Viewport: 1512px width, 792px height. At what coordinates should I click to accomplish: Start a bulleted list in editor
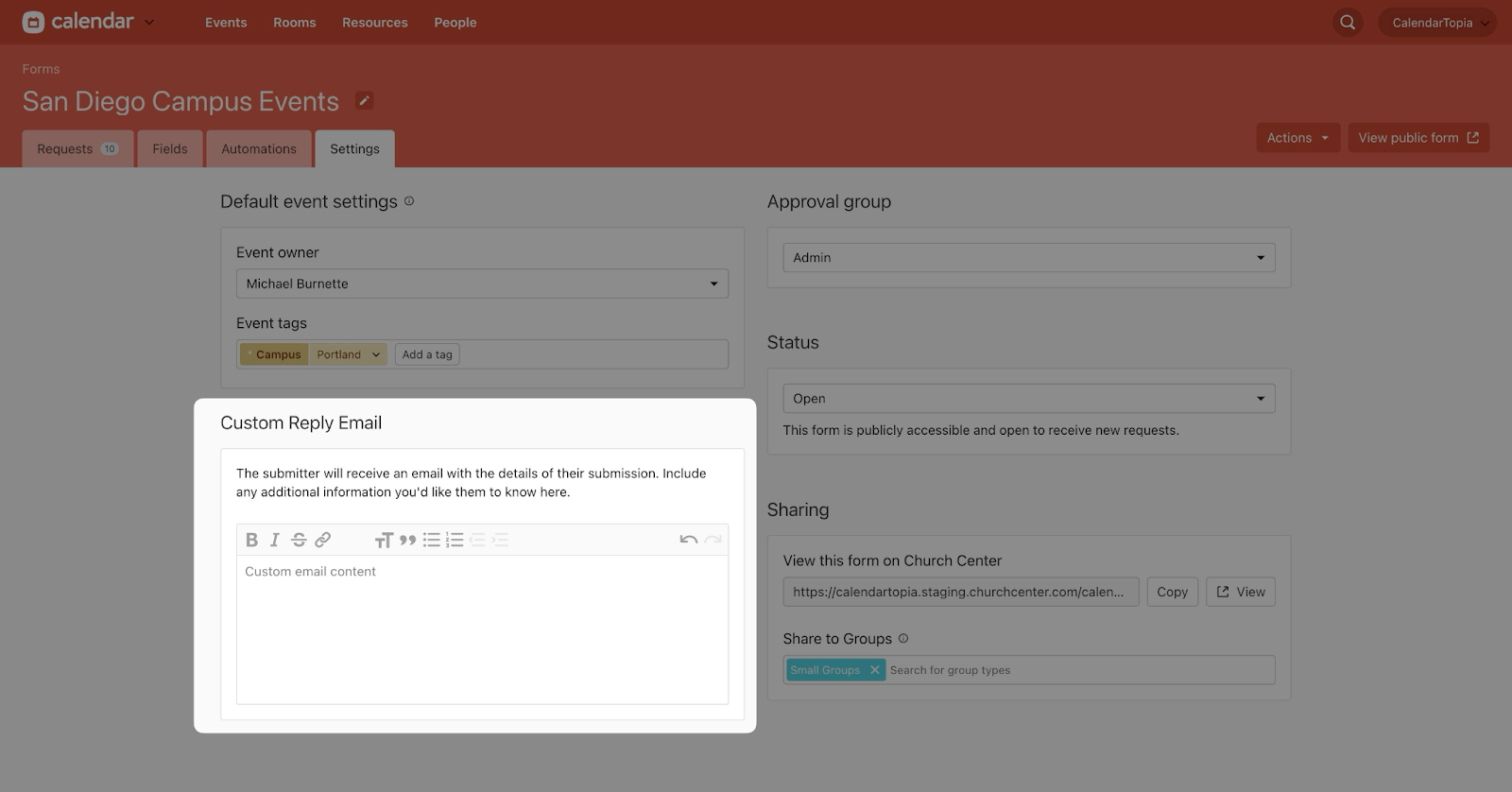431,540
